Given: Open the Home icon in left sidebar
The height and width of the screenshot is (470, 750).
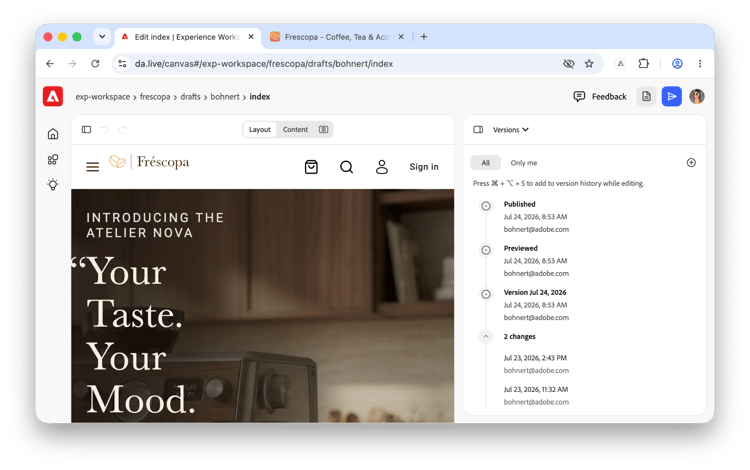Looking at the screenshot, I should pos(53,134).
